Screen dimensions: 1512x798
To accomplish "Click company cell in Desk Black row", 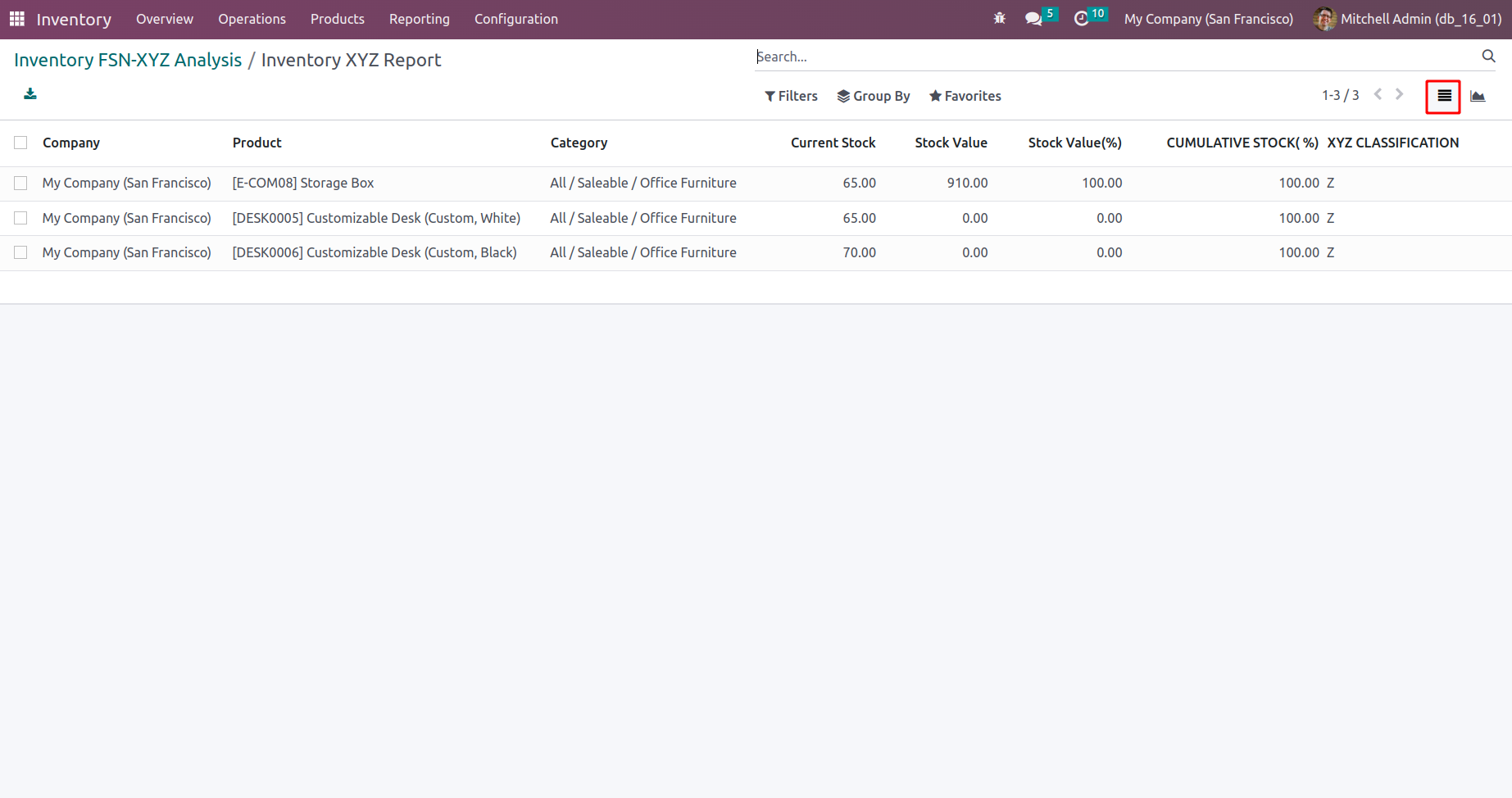I will [x=127, y=252].
